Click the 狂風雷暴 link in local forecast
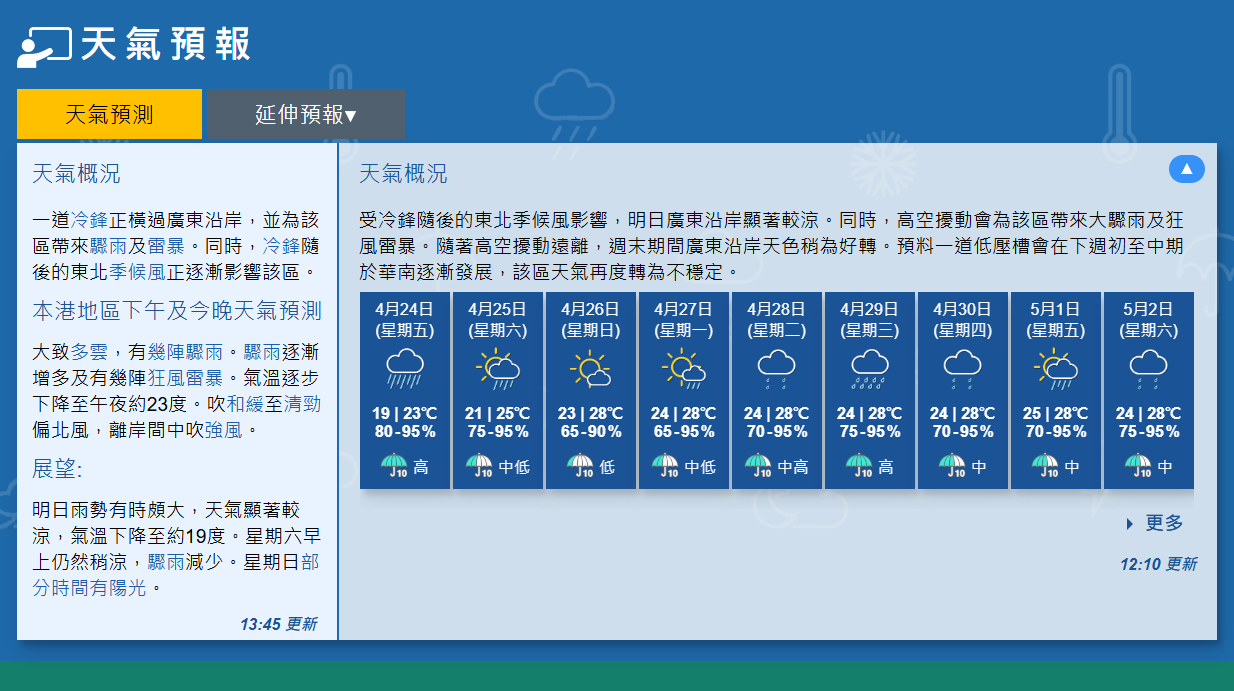This screenshot has width=1234, height=691. (186, 379)
